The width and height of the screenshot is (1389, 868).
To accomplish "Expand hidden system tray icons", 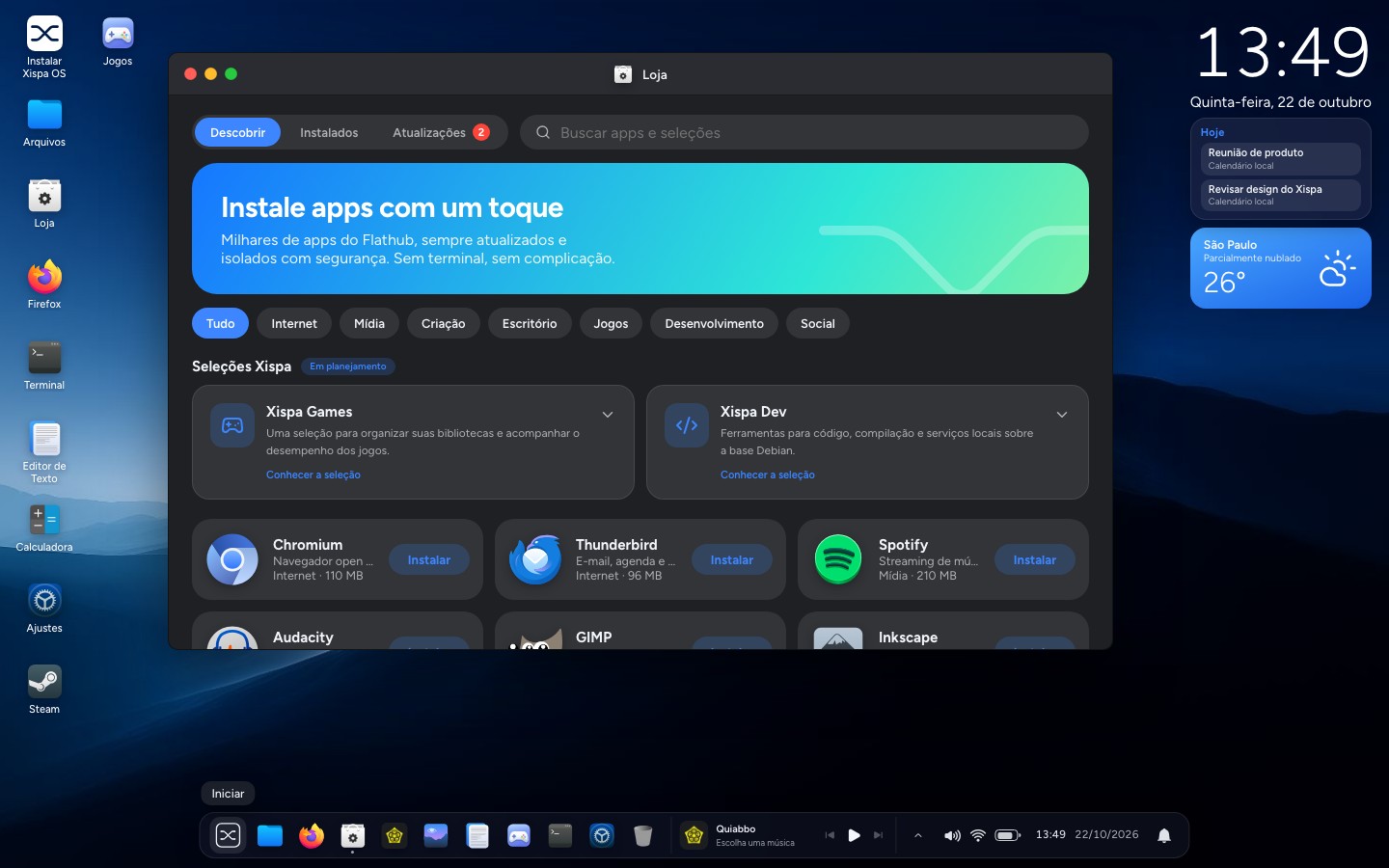I will pyautogui.click(x=918, y=835).
